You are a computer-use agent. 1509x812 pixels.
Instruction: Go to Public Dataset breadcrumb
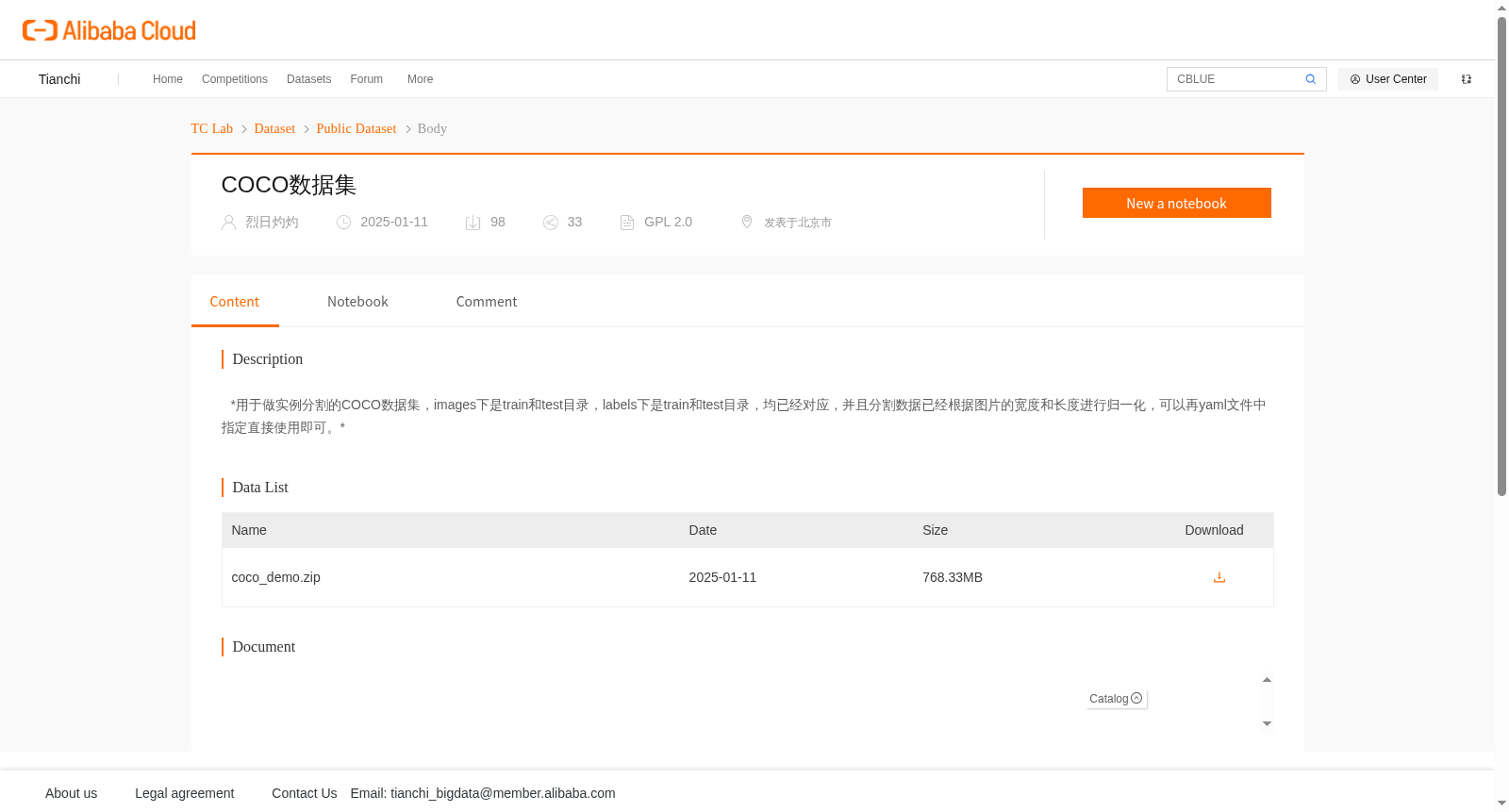(357, 128)
